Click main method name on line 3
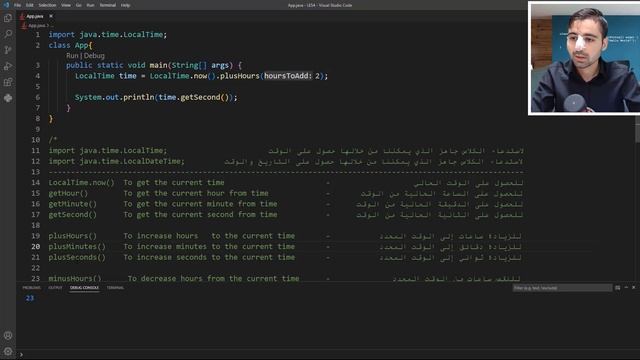This screenshot has width=640, height=360. coord(158,65)
